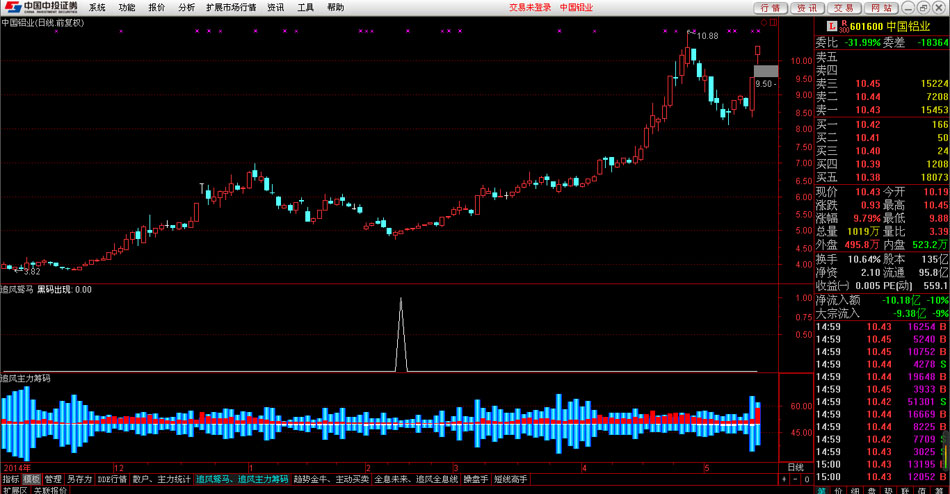Image resolution: width=950 pixels, height=494 pixels.
Task: Click the up-down arrow zoom button under 日线
Action: point(785,479)
